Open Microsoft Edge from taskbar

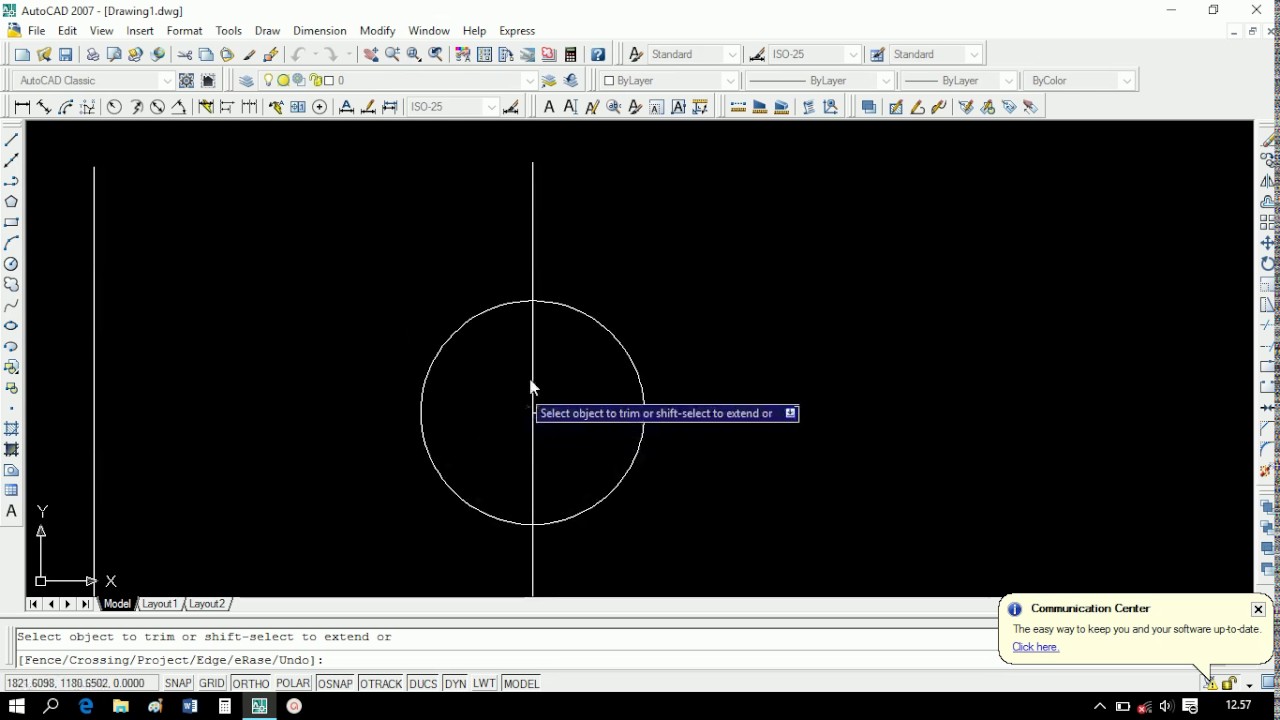86,706
